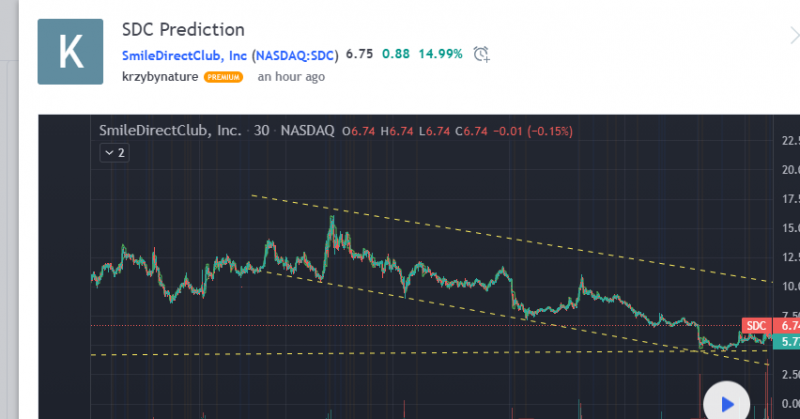This screenshot has height=419, width=800.
Task: Click the K user avatar
Action: tap(70, 51)
